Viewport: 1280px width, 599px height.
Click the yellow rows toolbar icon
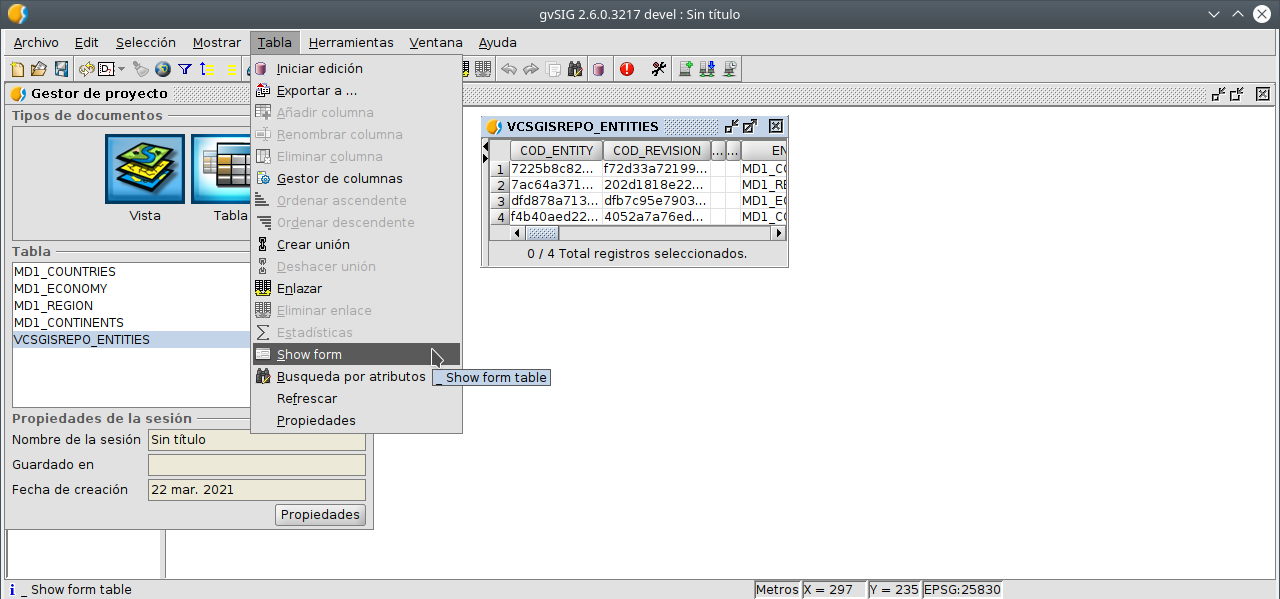231,69
